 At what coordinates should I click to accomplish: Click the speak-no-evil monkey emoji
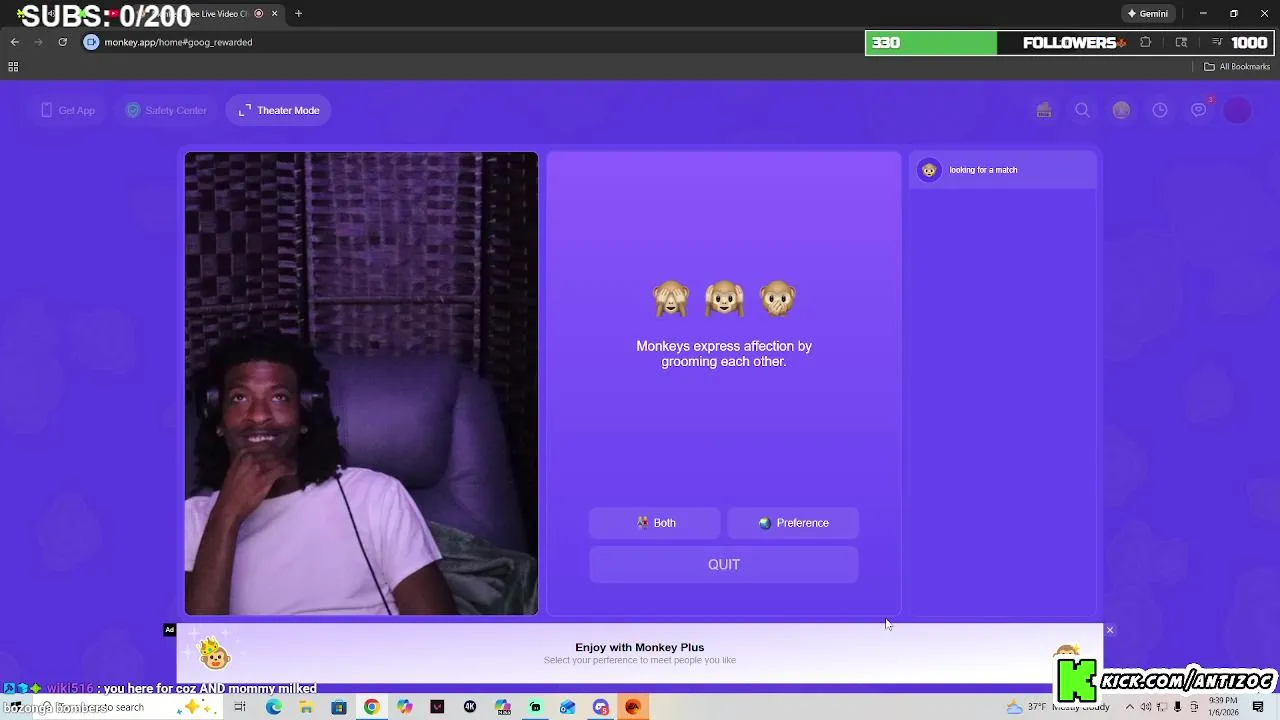coord(777,299)
